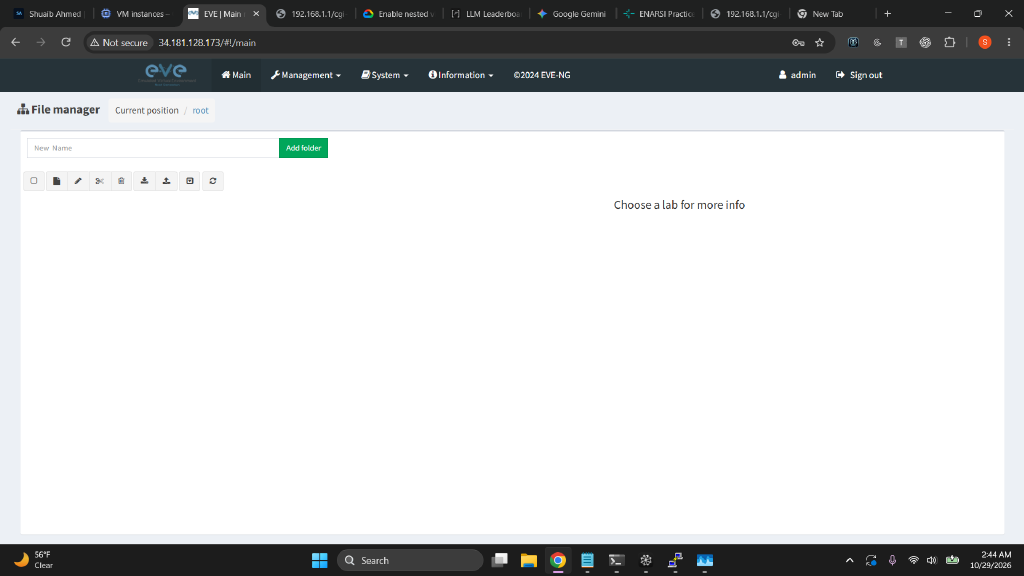This screenshot has width=1024, height=576.
Task: Open a new browser tab with plus
Action: pyautogui.click(x=888, y=14)
